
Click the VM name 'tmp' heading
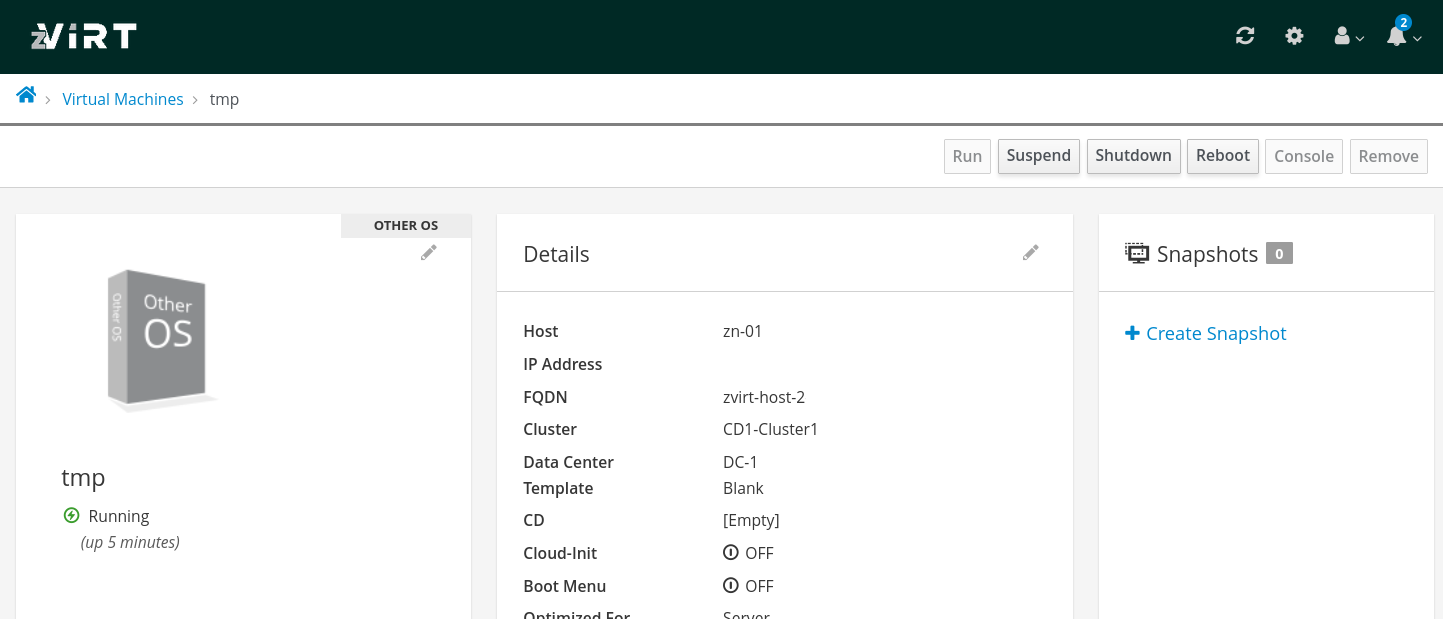coord(83,477)
